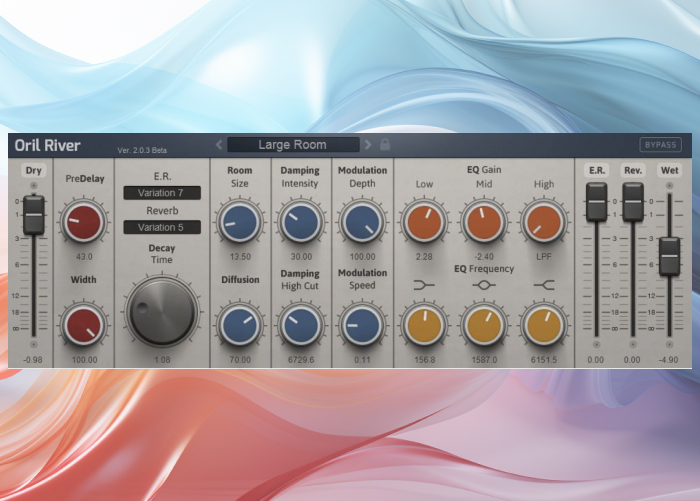Click the Rev. mixer label button

[633, 170]
